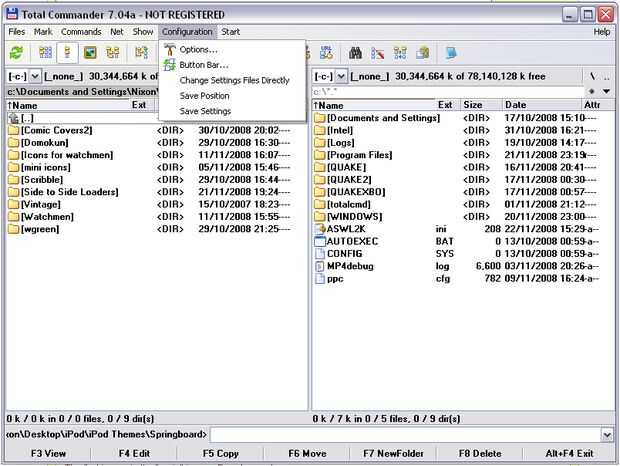Sort left panel by Ext column
The image size is (620, 466).
point(142,105)
